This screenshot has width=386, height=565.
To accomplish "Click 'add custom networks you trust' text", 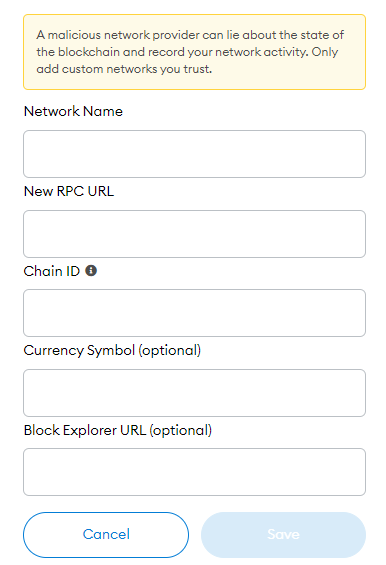I will click(x=123, y=69).
